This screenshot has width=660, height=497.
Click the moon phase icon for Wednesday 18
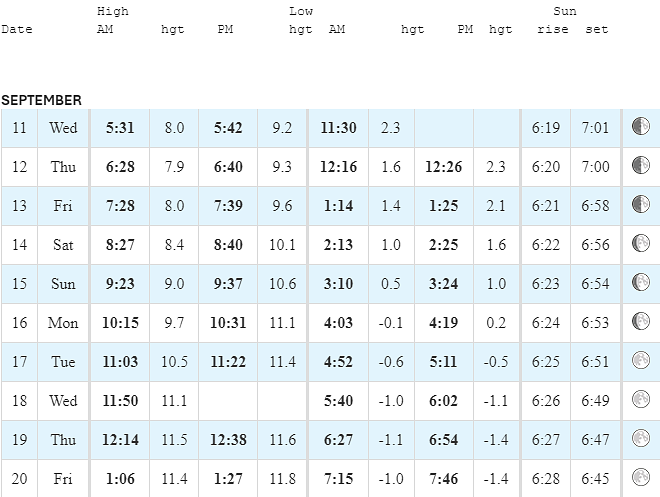(641, 399)
